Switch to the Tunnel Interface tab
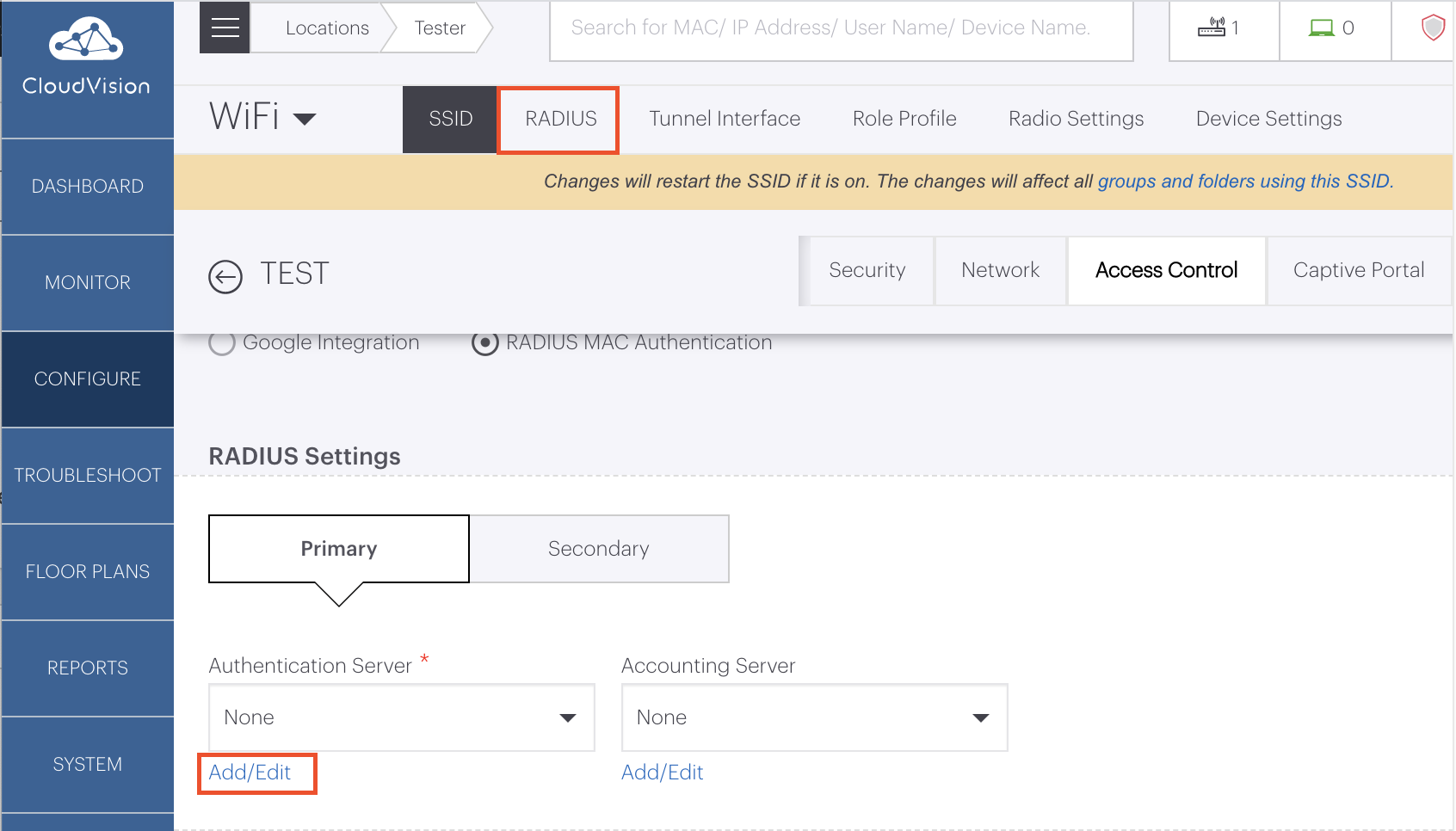The width and height of the screenshot is (1456, 831). coord(725,119)
